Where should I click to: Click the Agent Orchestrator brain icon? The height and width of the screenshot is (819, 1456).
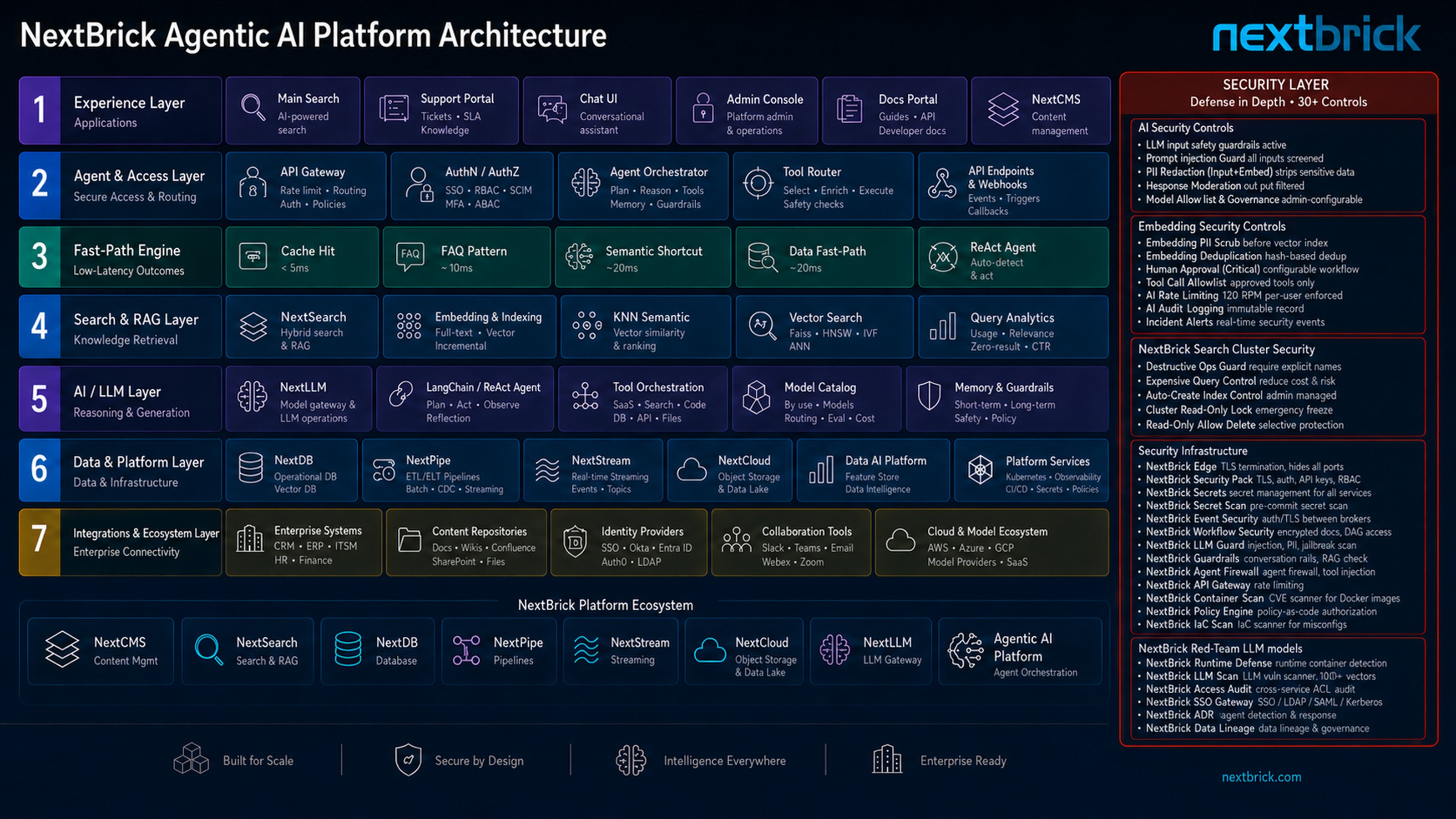tap(585, 182)
